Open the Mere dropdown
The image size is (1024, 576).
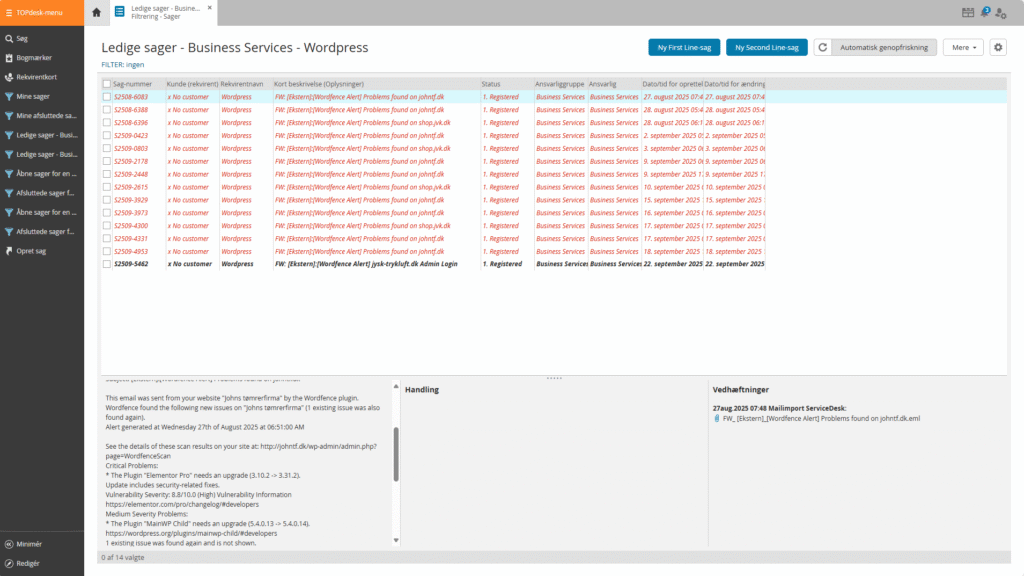click(962, 46)
